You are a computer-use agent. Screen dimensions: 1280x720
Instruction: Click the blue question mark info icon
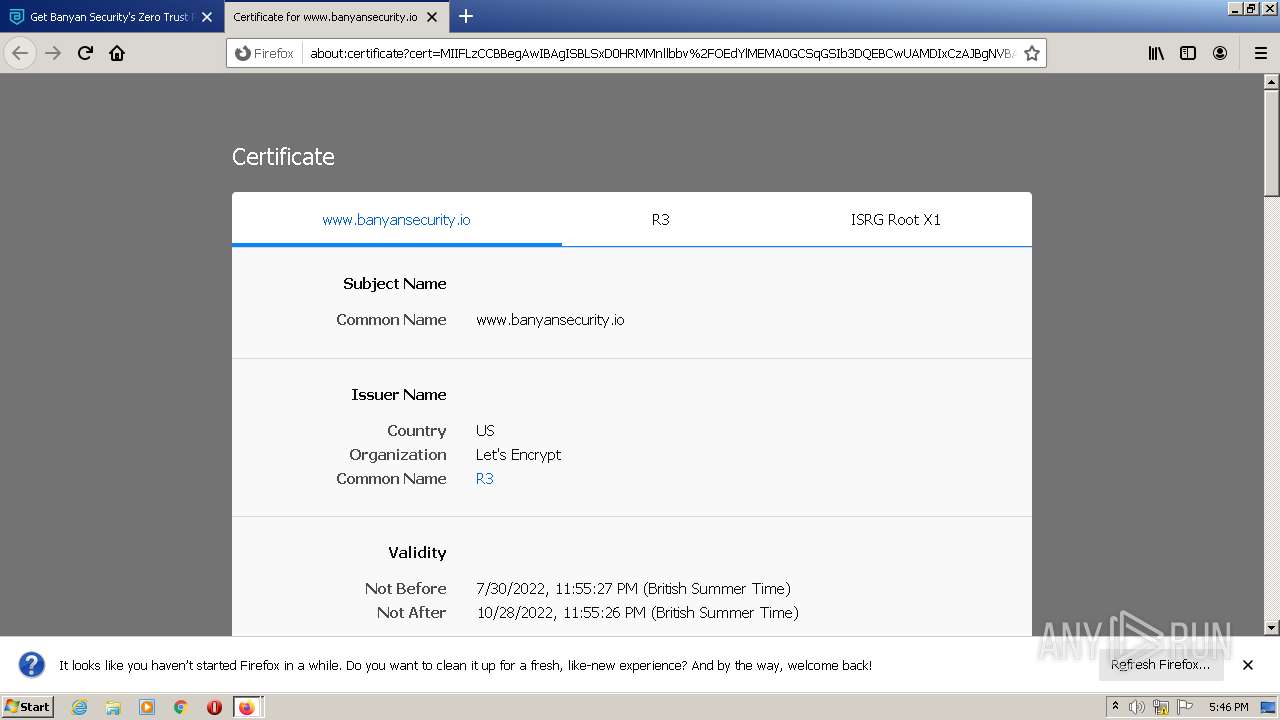pyautogui.click(x=32, y=665)
